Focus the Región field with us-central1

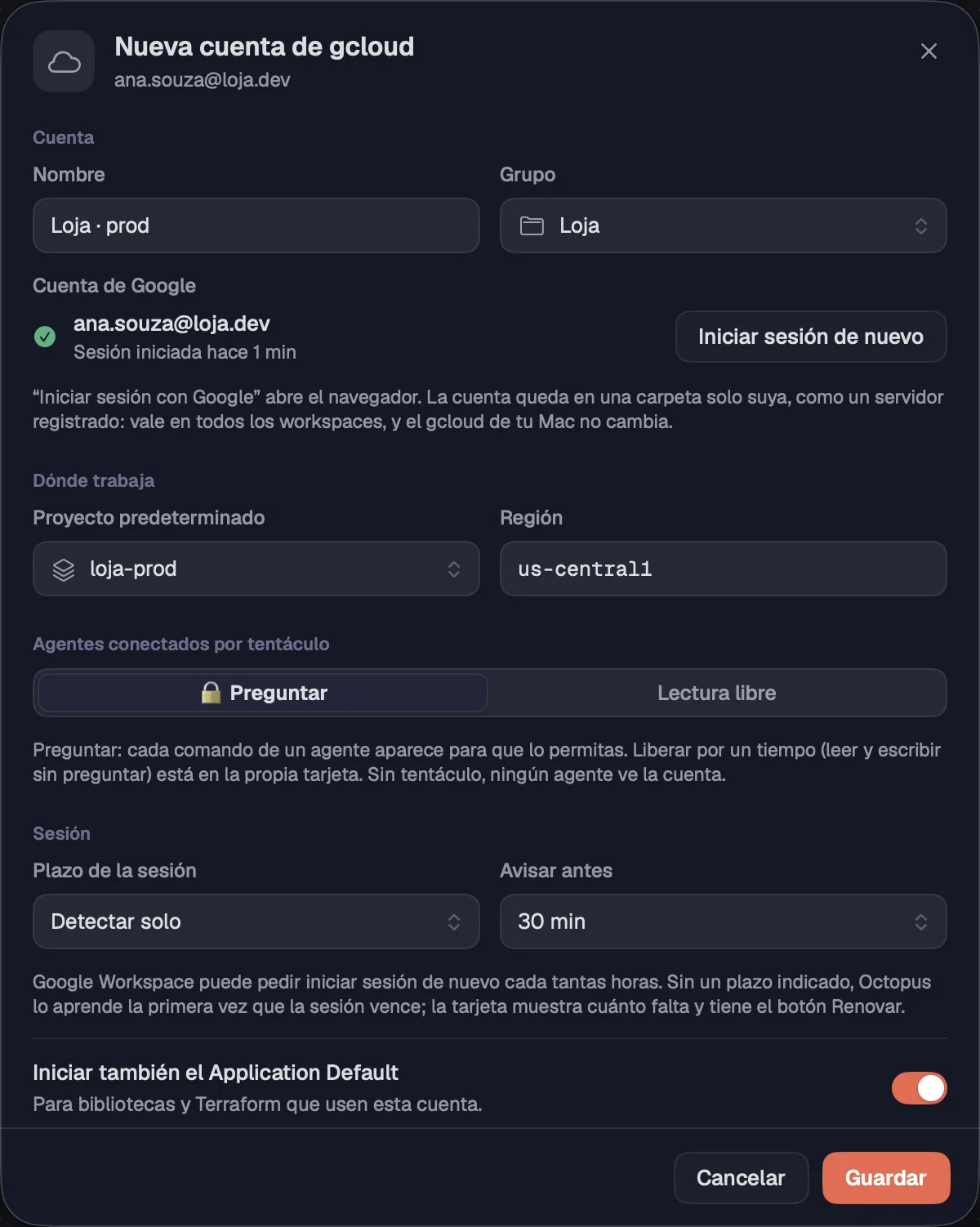[x=724, y=569]
